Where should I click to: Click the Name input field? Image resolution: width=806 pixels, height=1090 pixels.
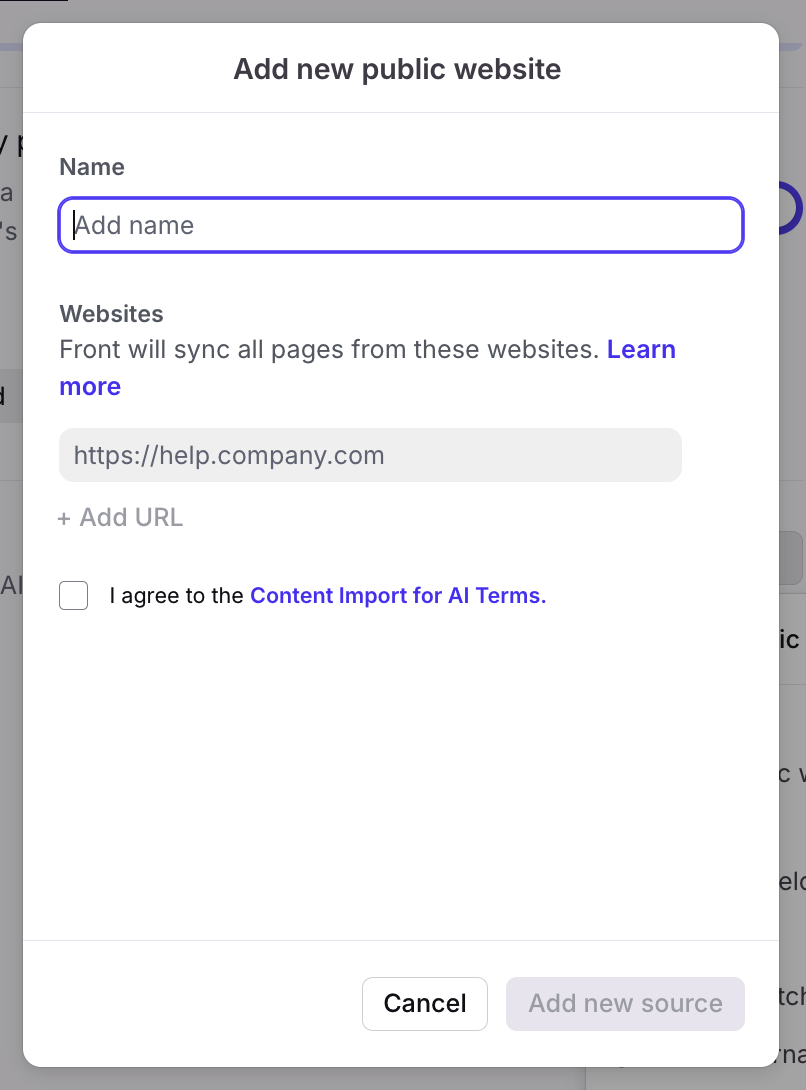pyautogui.click(x=400, y=225)
